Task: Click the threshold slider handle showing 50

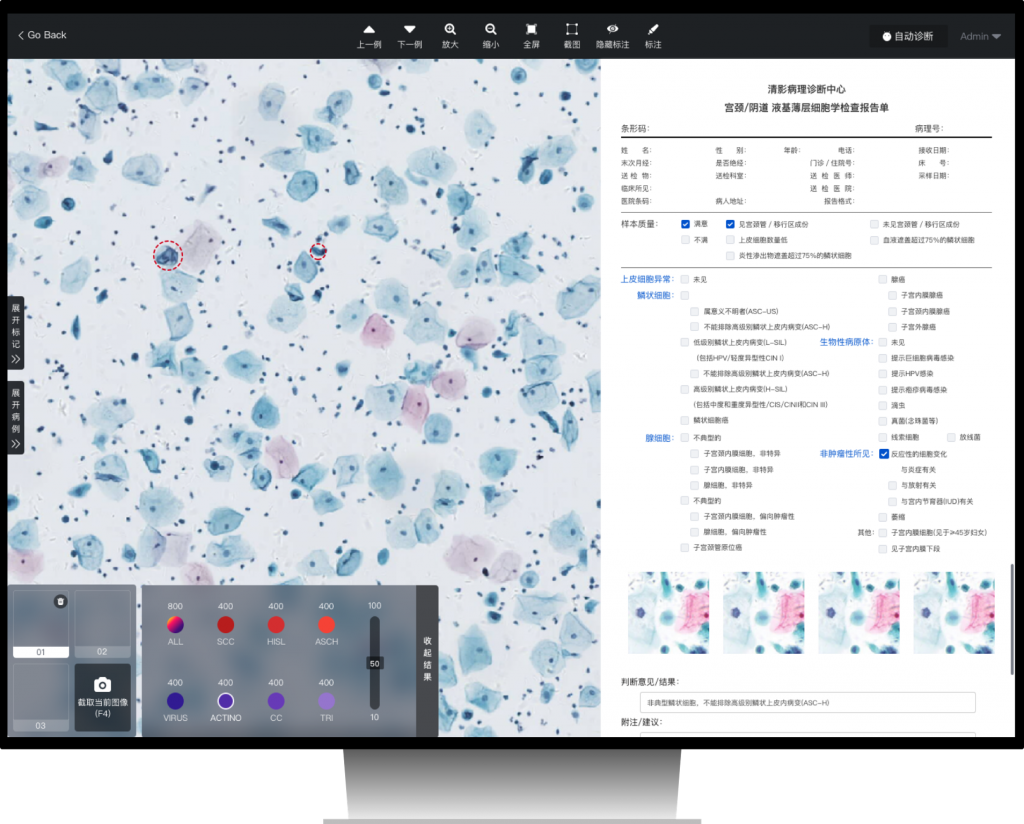Action: point(374,663)
